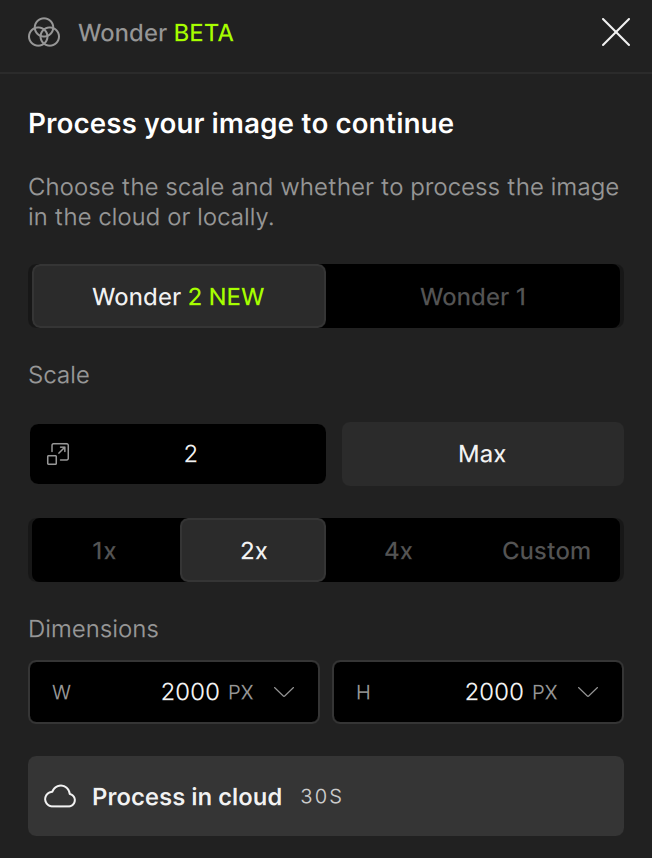Expand the width dropdown chevron
The width and height of the screenshot is (652, 858).
[284, 692]
